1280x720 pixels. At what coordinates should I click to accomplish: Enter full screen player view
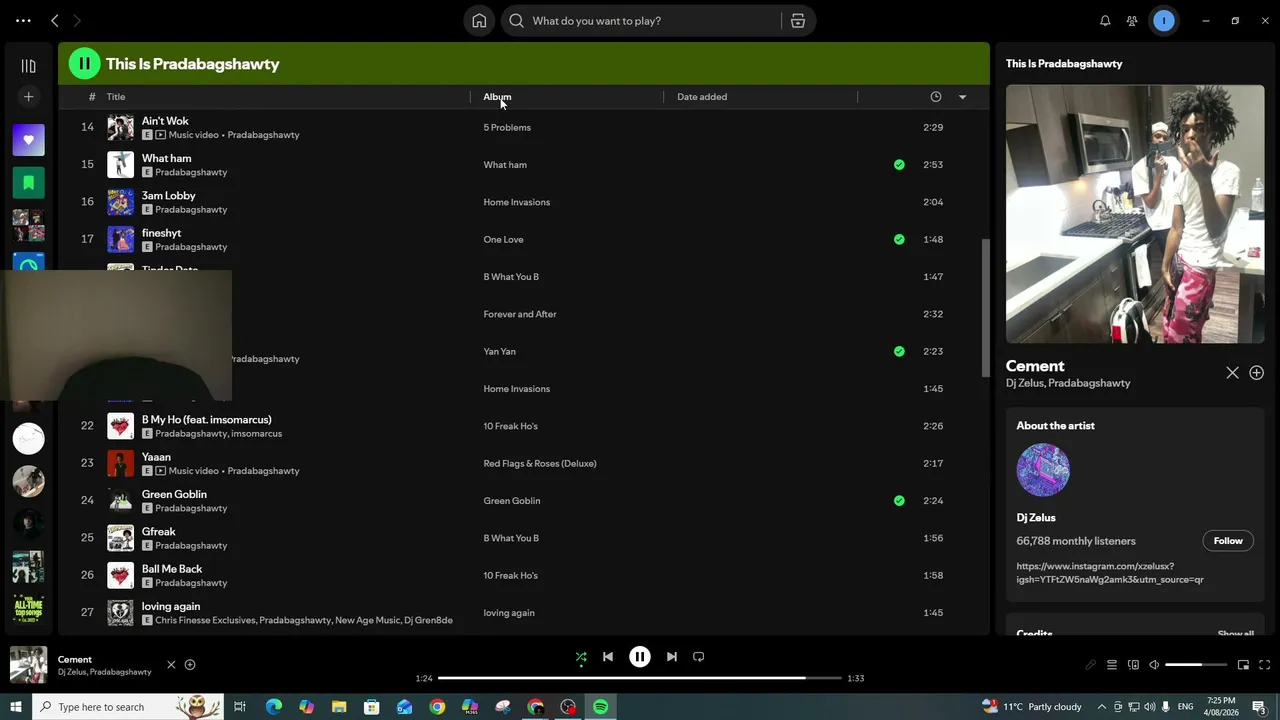1264,665
